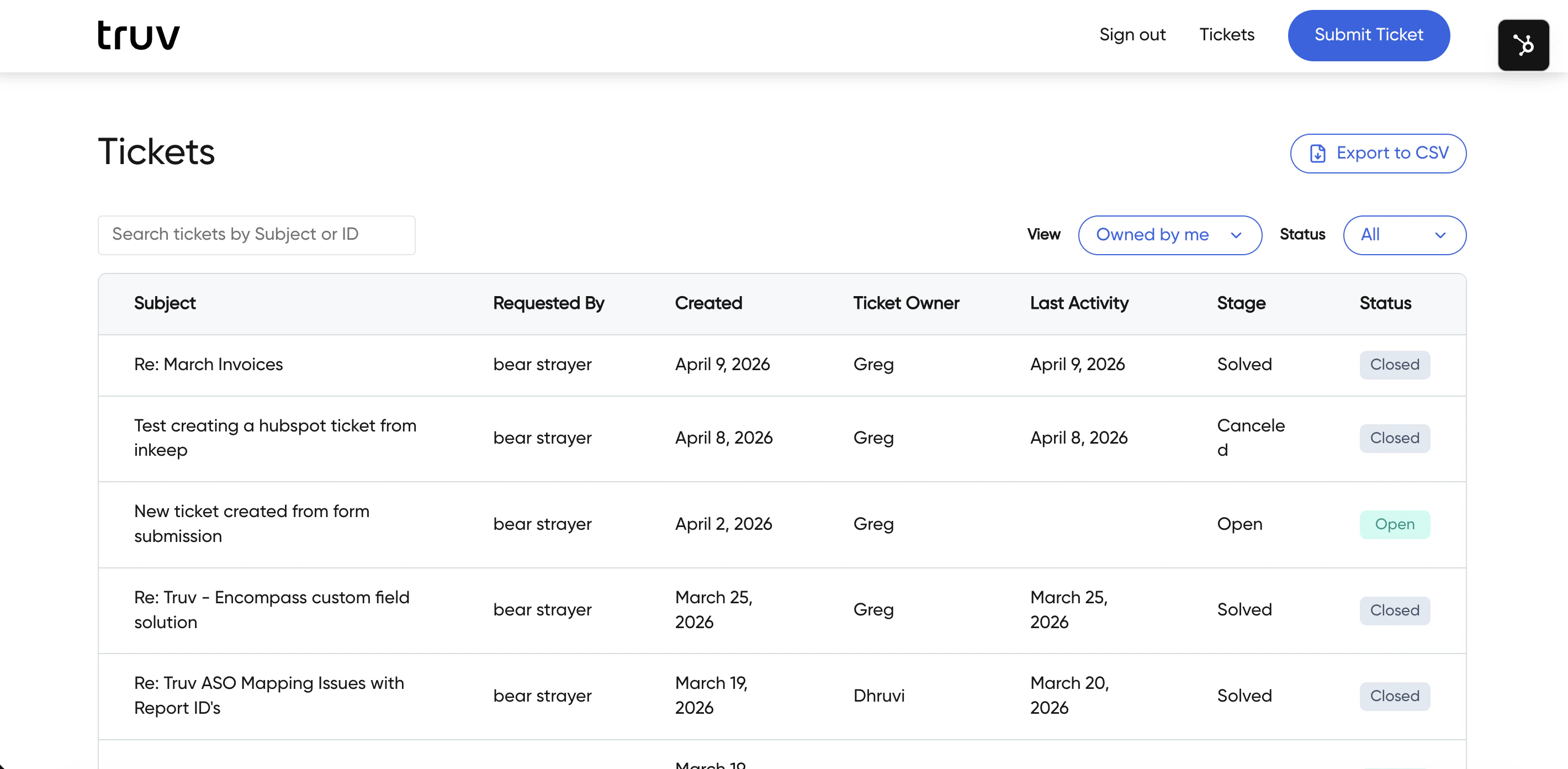Click the Closed badge on Re: March Invoices
This screenshot has height=769, width=1568.
coord(1395,365)
